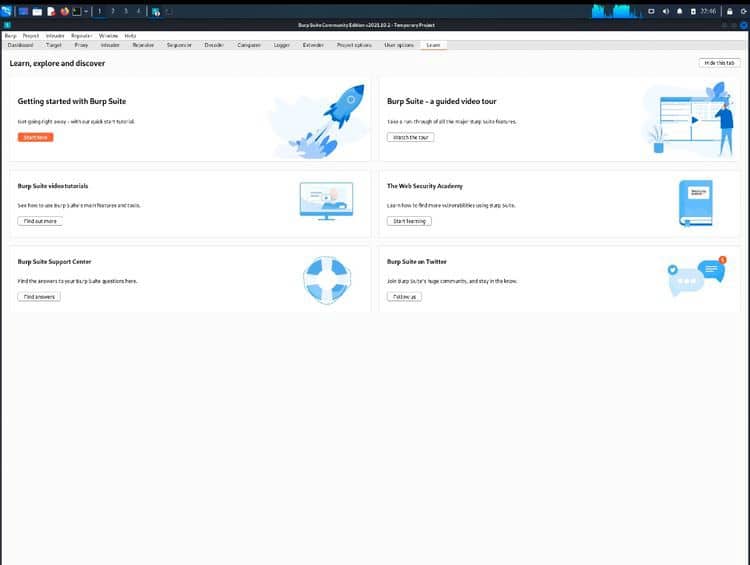750x565 pixels.
Task: Switch to workspace 3
Action: 126,11
